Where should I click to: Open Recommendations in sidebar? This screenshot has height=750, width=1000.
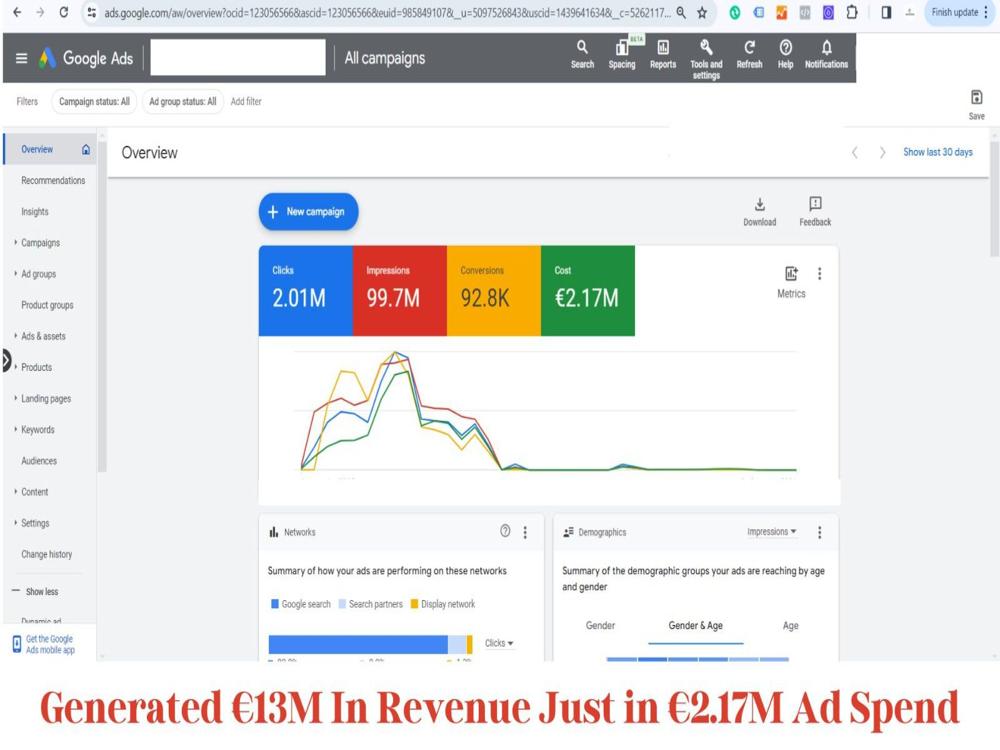click(53, 180)
